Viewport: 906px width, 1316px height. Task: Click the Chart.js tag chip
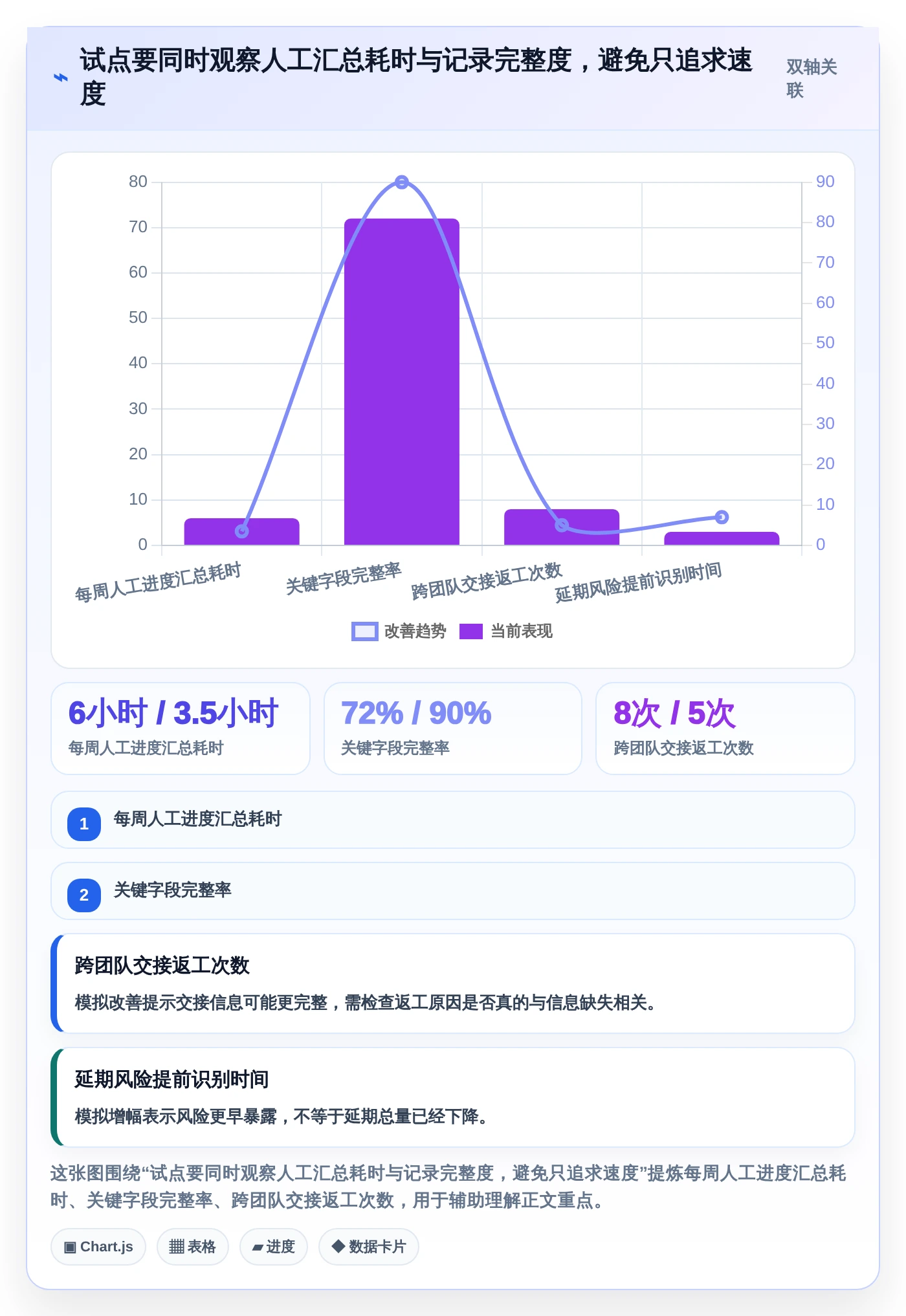tap(98, 1247)
